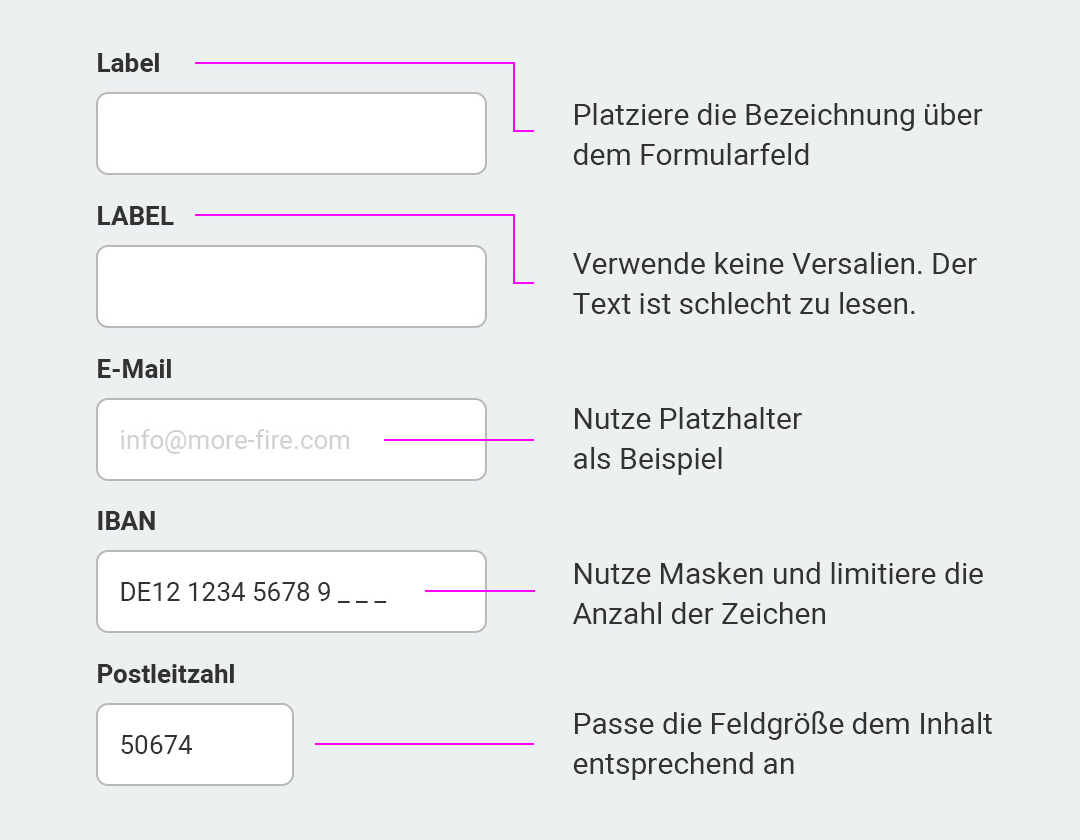Click the 'IBAN' field label
The height and width of the screenshot is (840, 1080).
tap(126, 521)
